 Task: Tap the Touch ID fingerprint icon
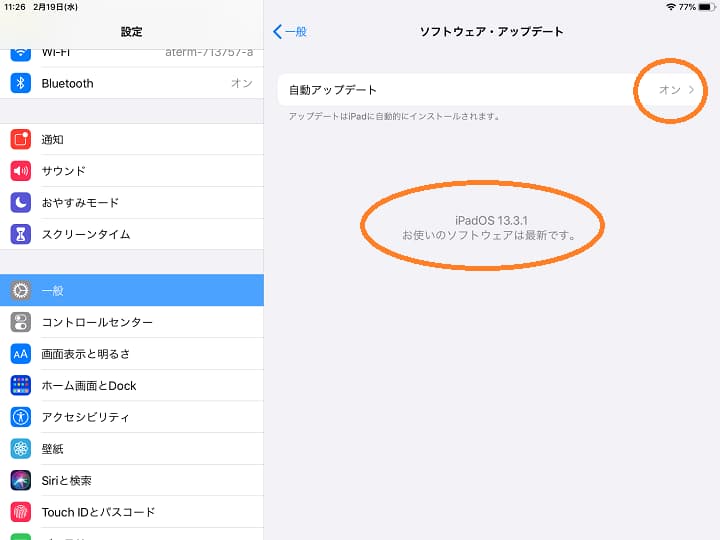[21, 512]
